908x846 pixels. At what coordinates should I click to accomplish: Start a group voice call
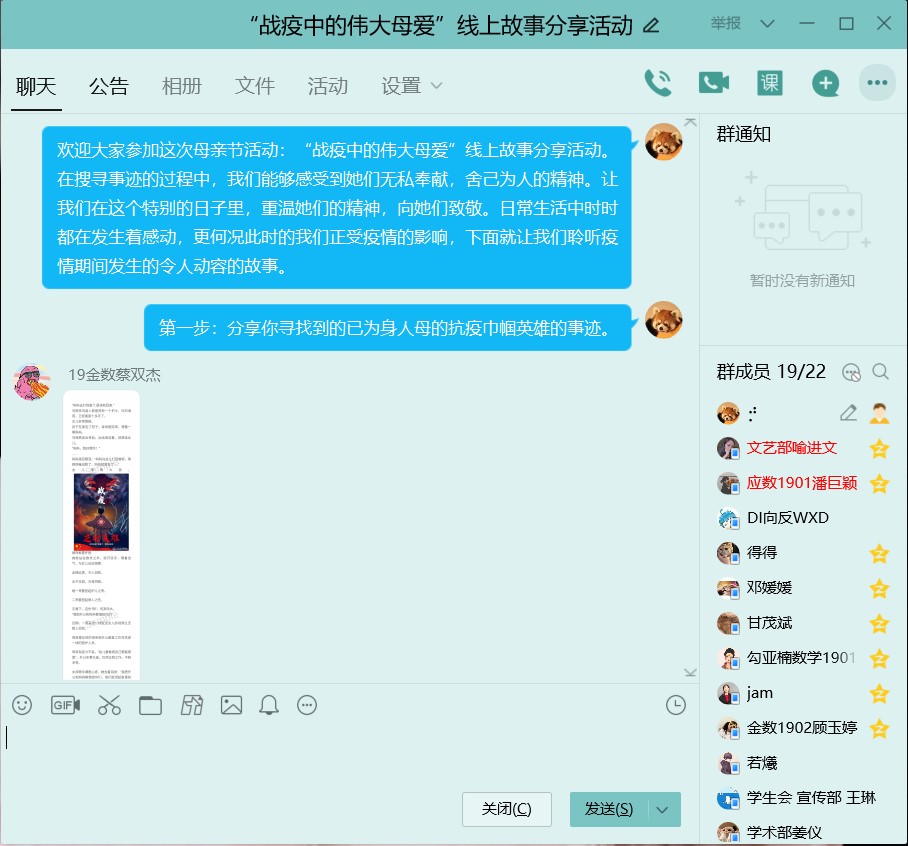[x=657, y=83]
